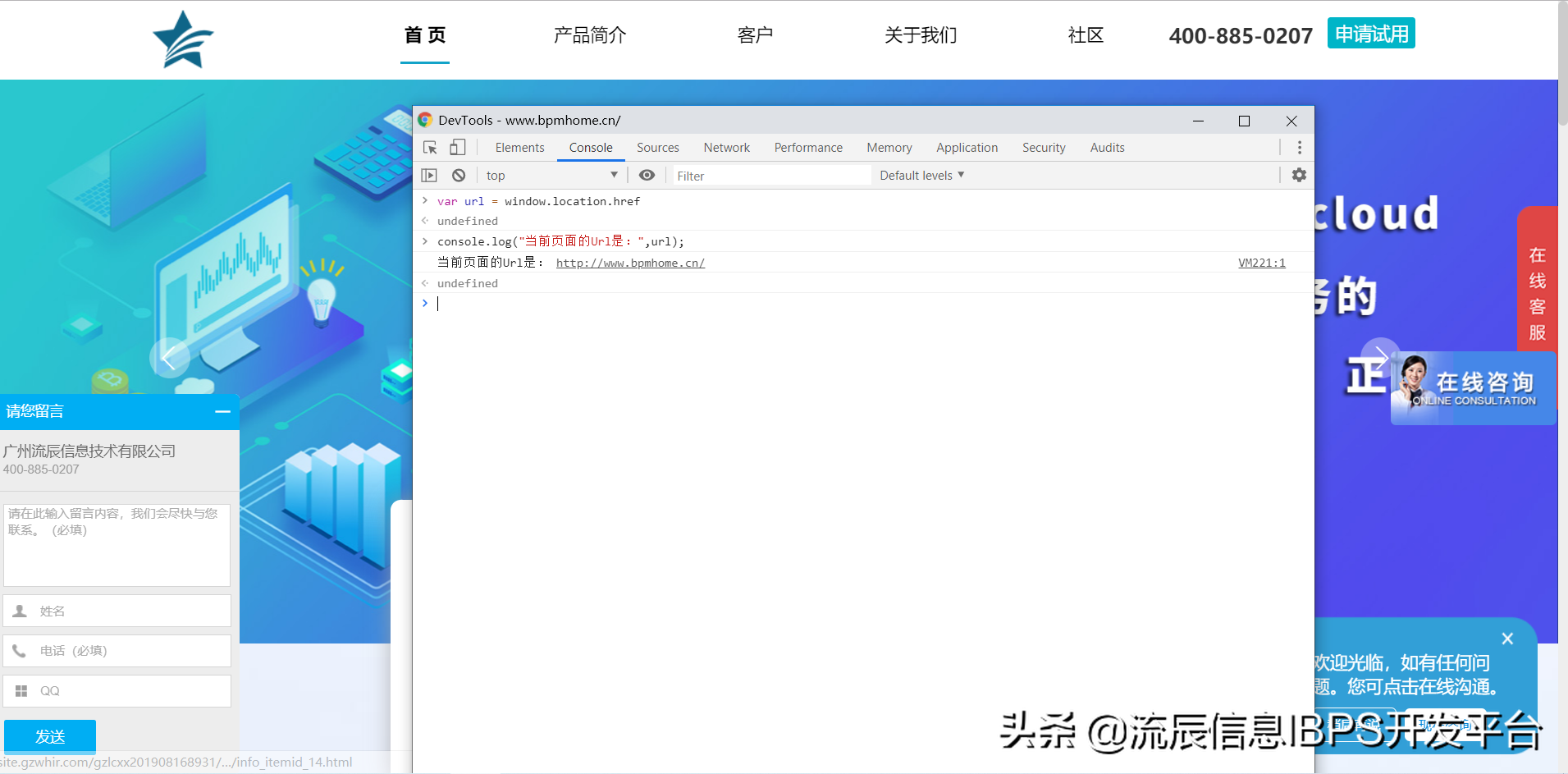Click the 电话 phone field
The width and height of the screenshot is (1568, 774).
point(117,651)
